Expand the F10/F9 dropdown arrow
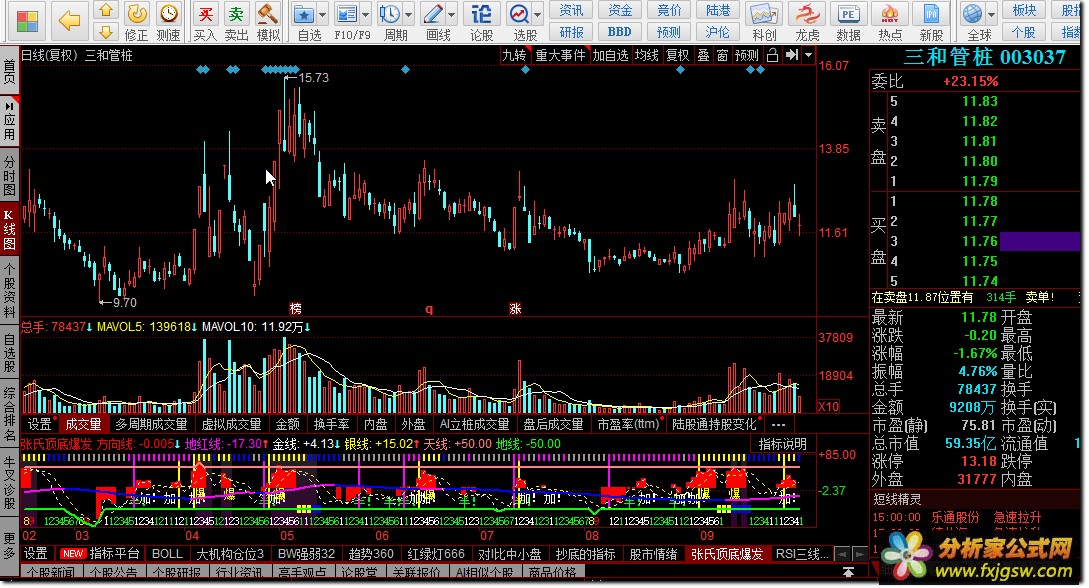This screenshot has width=1089, height=588. [365, 14]
